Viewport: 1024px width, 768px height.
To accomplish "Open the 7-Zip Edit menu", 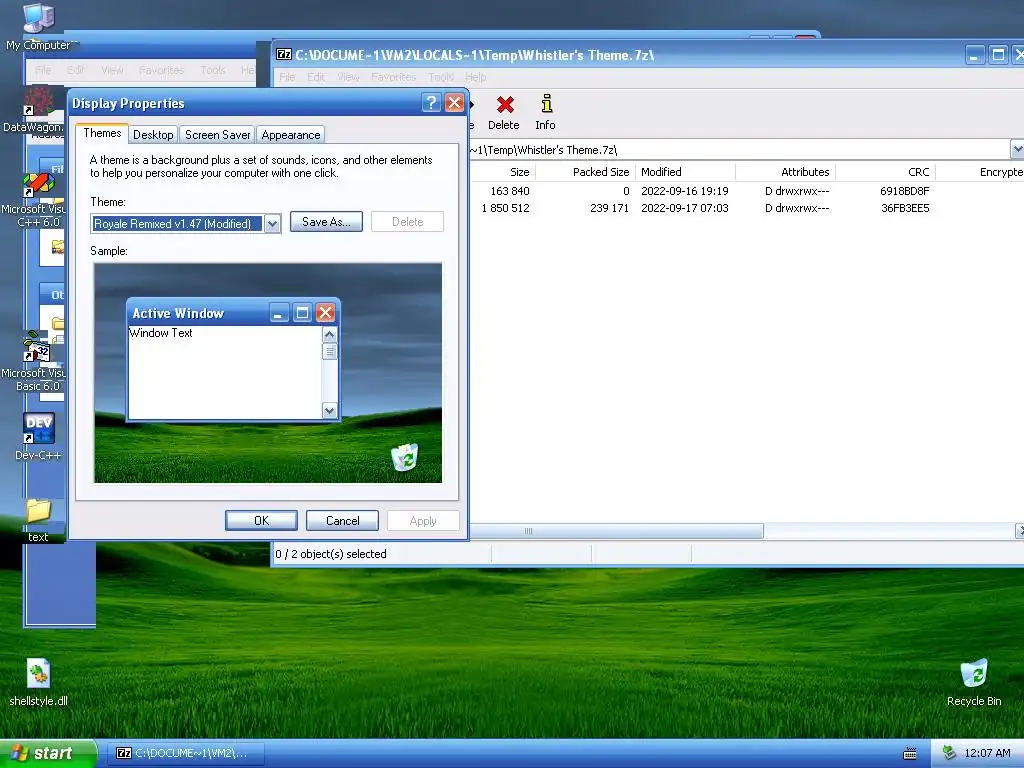I will pos(316,77).
